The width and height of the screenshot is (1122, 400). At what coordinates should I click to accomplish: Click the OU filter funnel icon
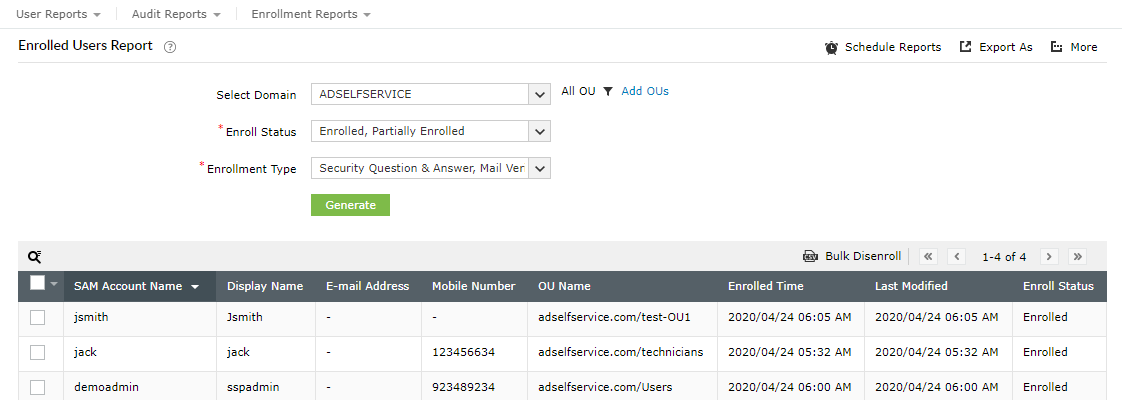tap(607, 91)
